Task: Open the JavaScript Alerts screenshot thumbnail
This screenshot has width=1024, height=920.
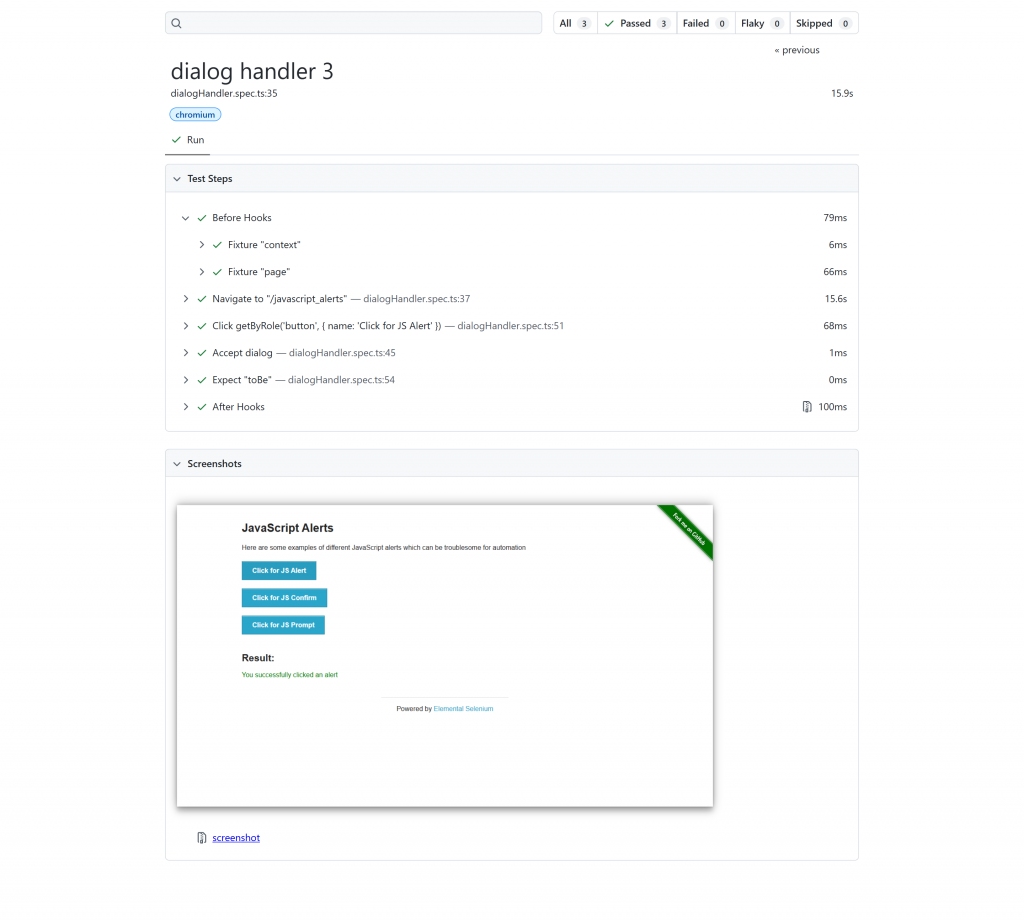Action: click(445, 656)
